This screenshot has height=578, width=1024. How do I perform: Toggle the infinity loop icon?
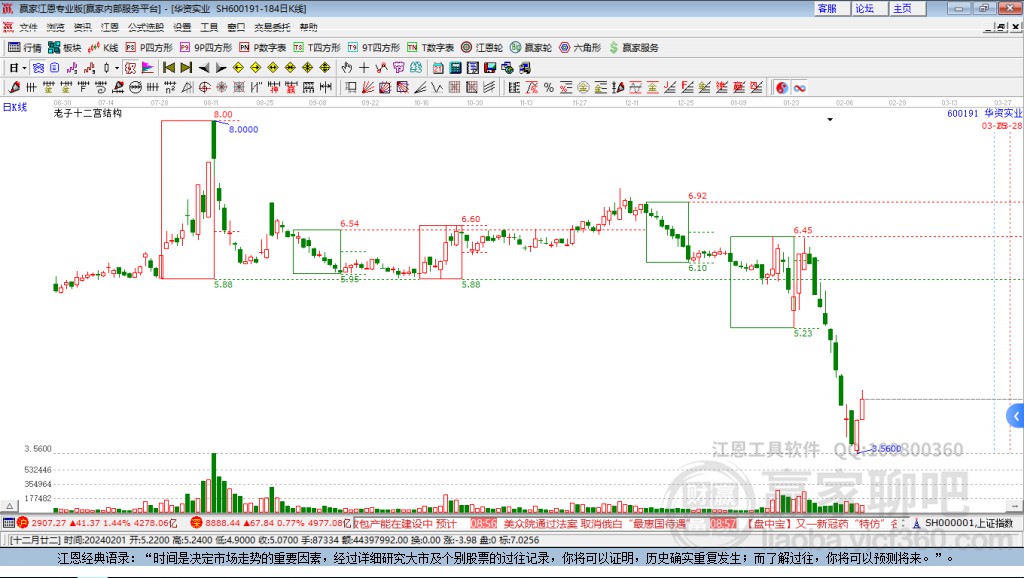799,88
